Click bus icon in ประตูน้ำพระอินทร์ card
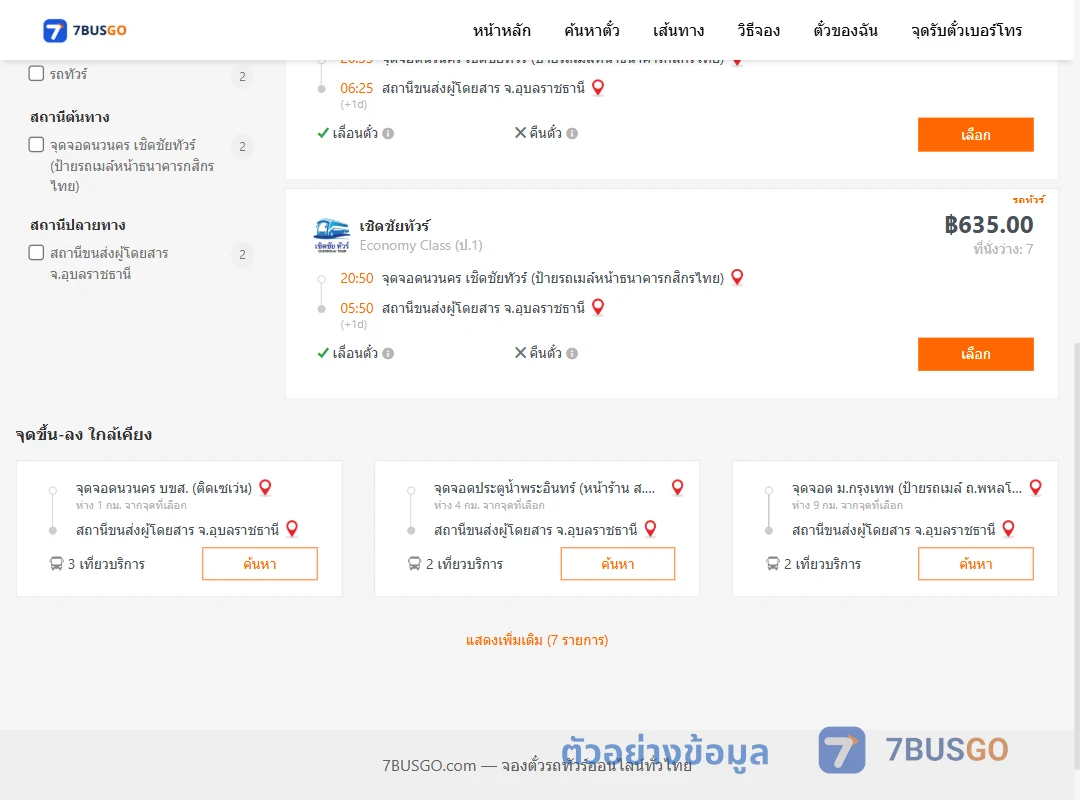Viewport: 1080px width, 800px height. point(414,564)
